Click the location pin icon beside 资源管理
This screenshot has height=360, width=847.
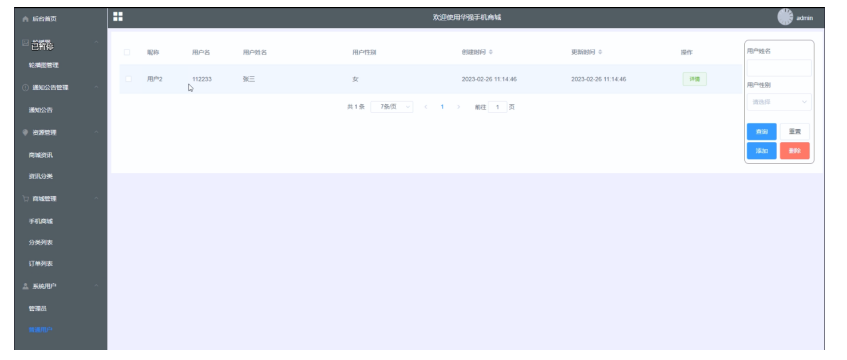click(x=25, y=132)
